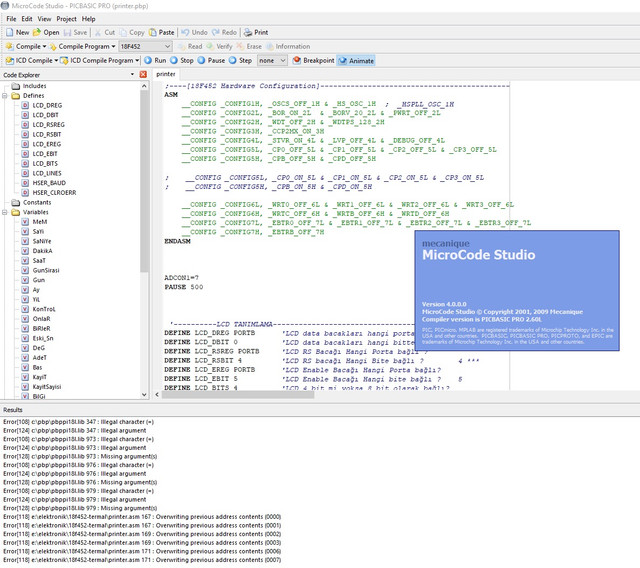This screenshot has width=640, height=568.
Task: Open the ICD Compile dropdown arrow
Action: (x=56, y=60)
